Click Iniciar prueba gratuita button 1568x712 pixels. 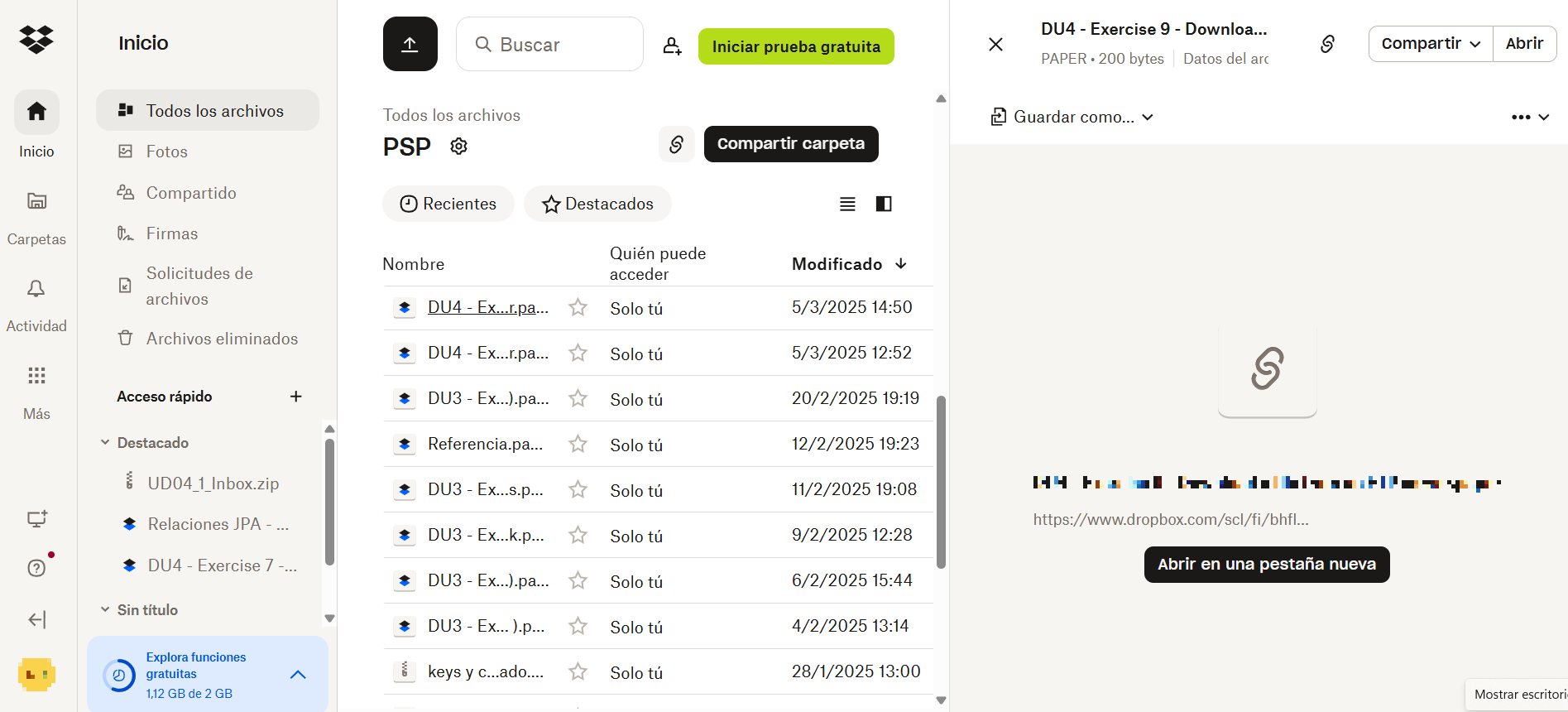[x=795, y=46]
